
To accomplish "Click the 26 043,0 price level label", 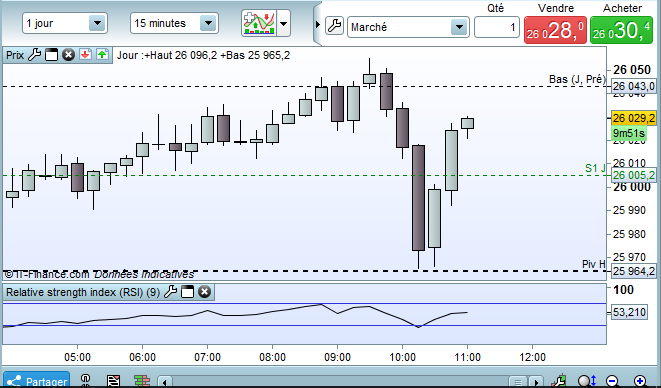I will click(x=634, y=86).
